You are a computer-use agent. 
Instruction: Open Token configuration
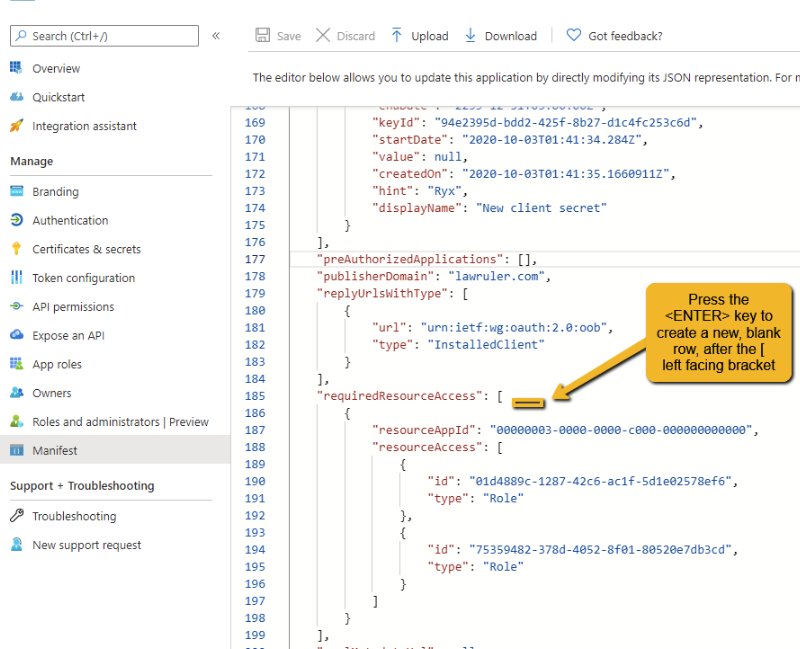click(83, 278)
